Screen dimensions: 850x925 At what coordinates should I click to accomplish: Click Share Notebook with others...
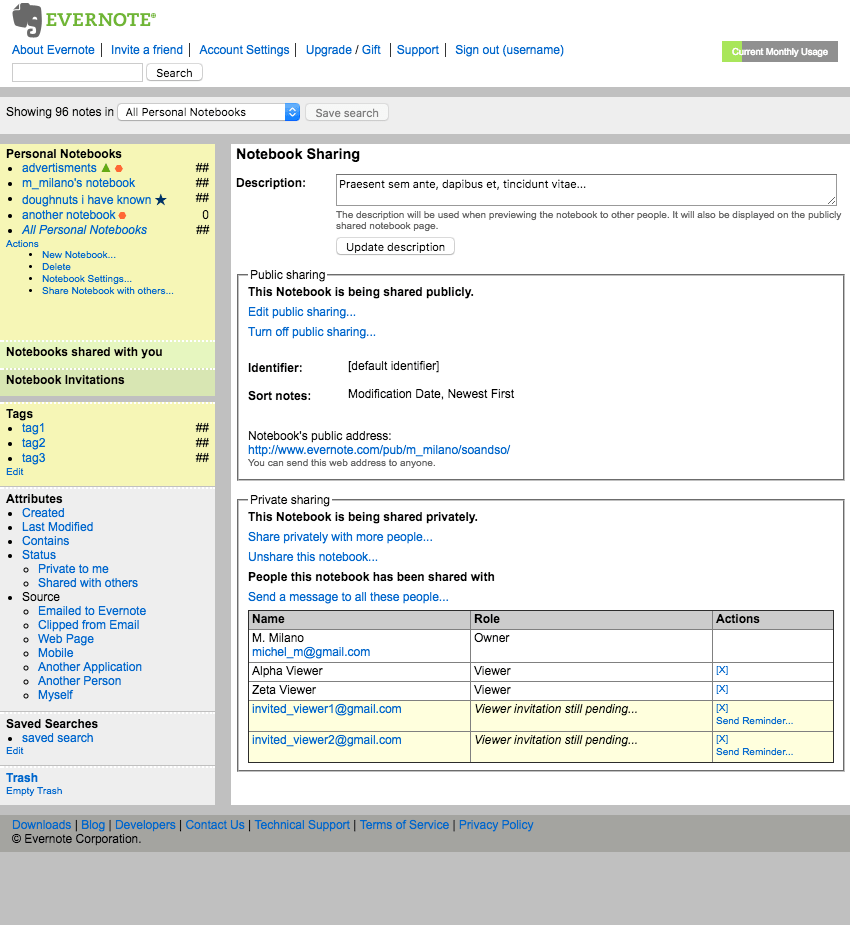(107, 291)
